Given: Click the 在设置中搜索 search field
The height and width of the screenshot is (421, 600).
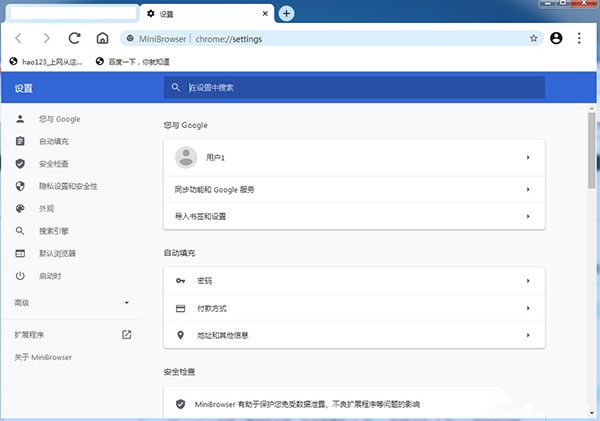Looking at the screenshot, I should tap(360, 87).
